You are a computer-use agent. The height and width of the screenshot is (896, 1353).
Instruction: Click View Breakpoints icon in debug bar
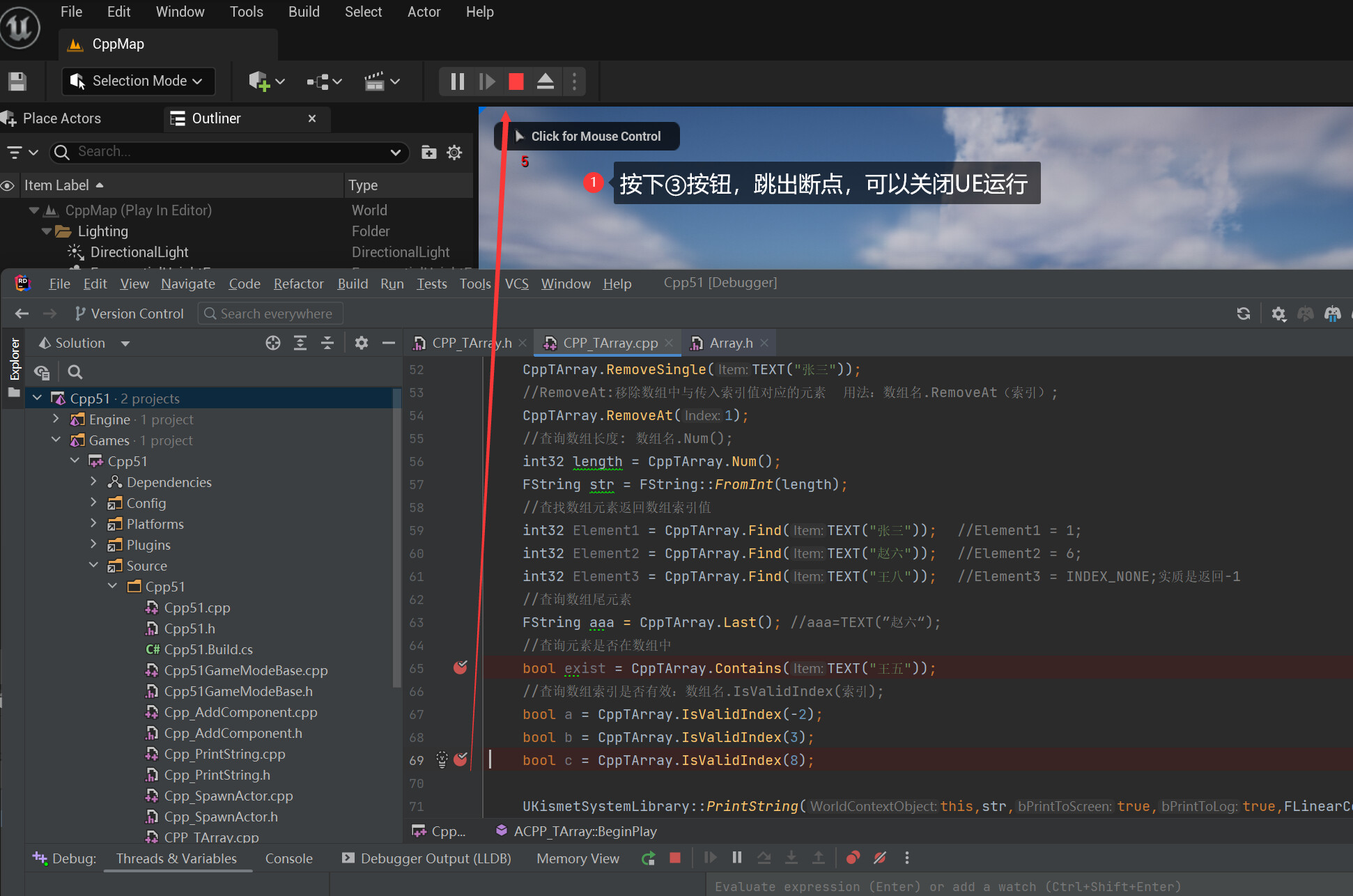pyautogui.click(x=853, y=858)
